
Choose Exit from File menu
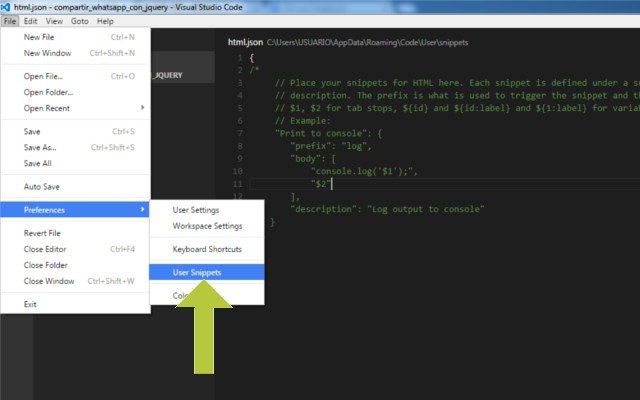click(x=76, y=304)
